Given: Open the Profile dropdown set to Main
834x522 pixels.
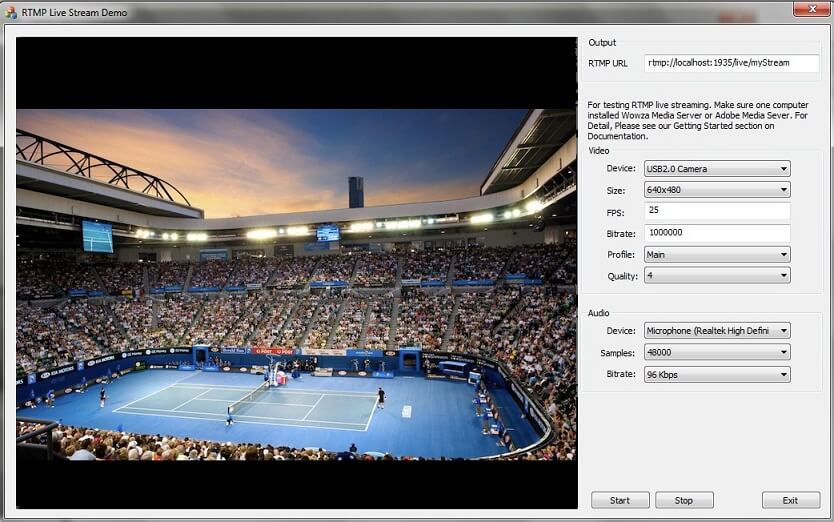Looking at the screenshot, I should tap(717, 254).
